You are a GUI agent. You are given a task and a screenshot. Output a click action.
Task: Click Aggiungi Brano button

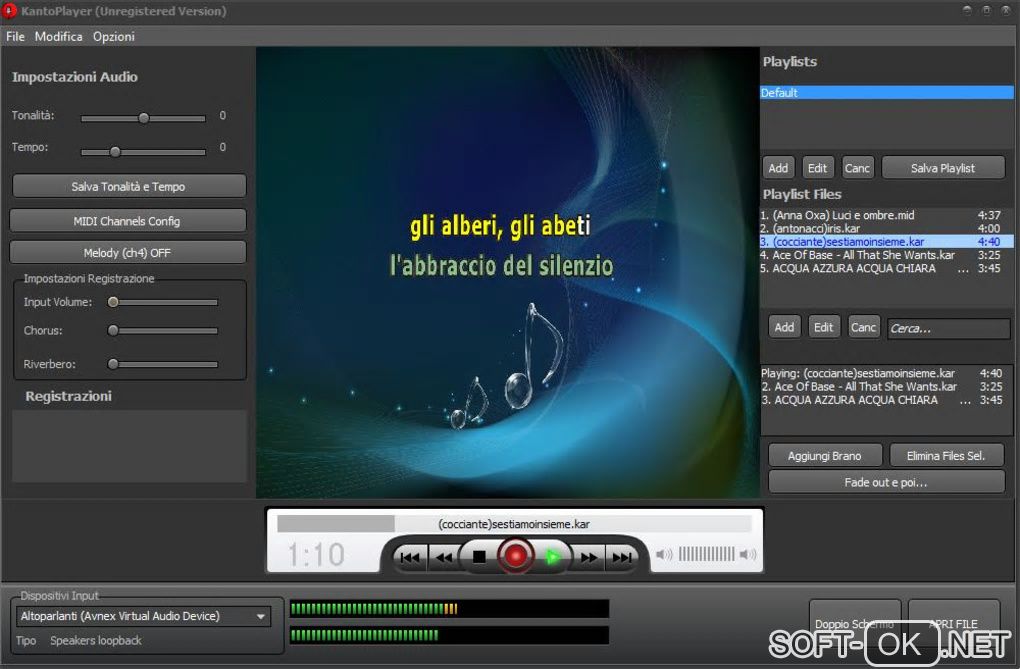click(825, 456)
